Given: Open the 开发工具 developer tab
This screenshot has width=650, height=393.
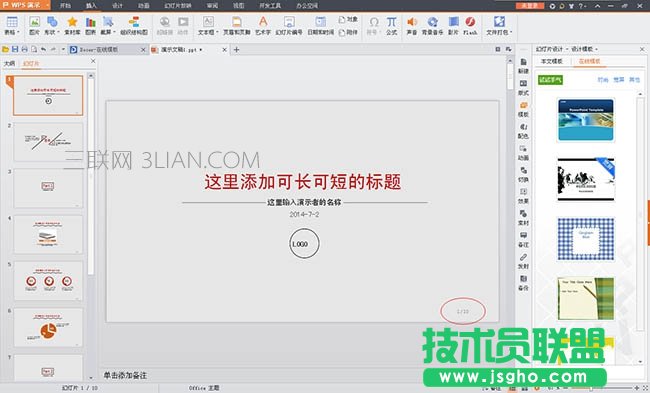Looking at the screenshot, I should click(x=270, y=6).
